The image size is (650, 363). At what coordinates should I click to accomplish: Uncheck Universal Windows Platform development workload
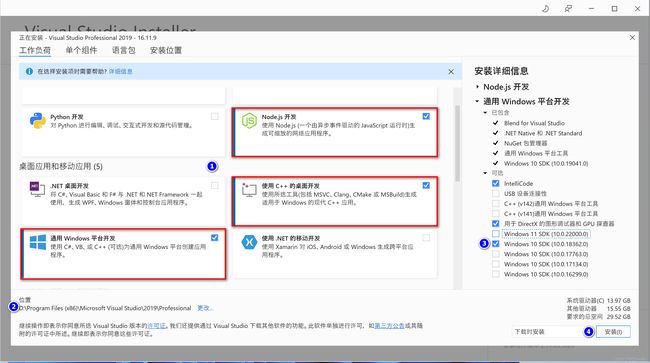tap(214, 237)
